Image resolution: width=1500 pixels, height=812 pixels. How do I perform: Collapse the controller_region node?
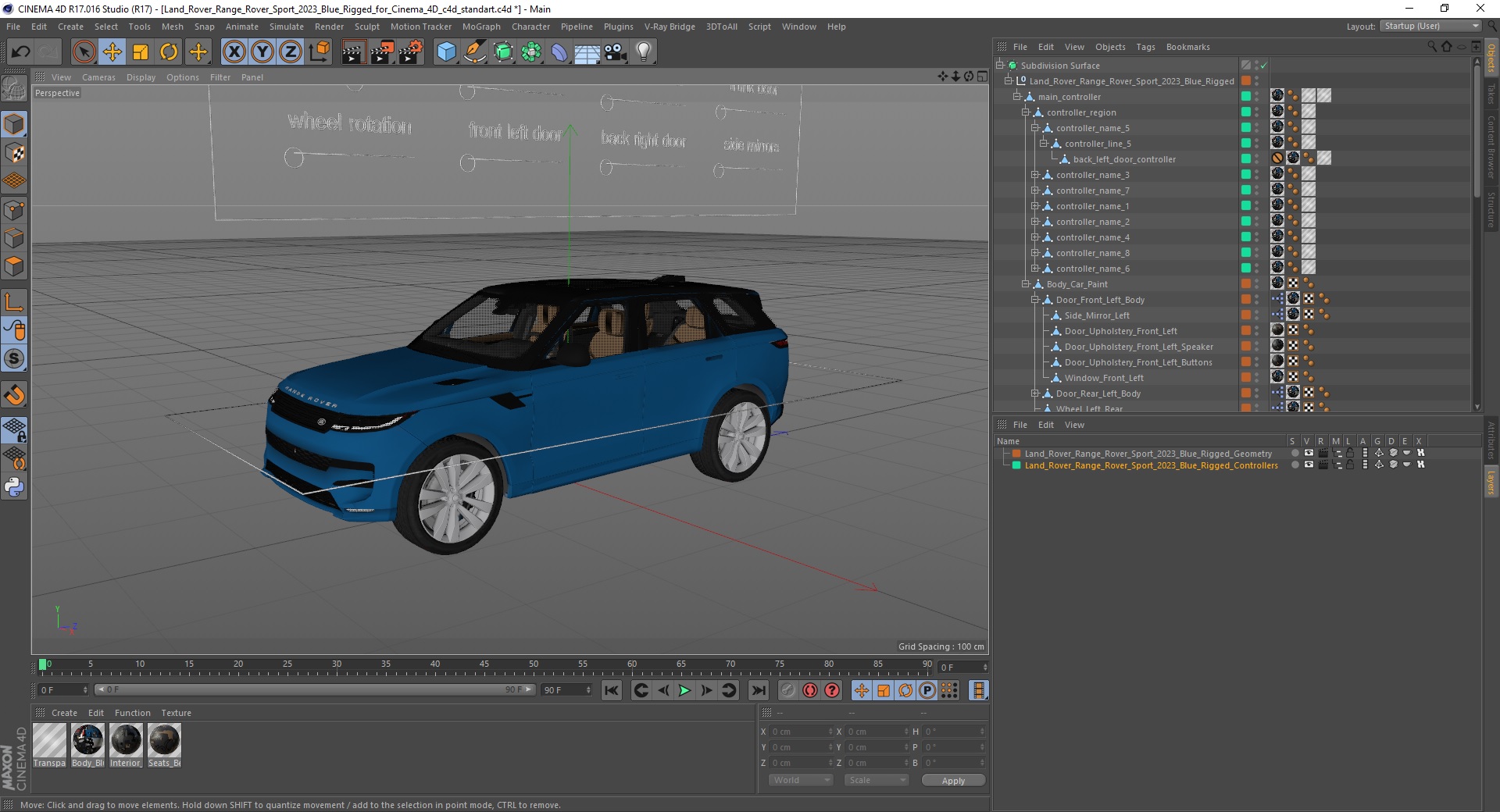click(1026, 112)
